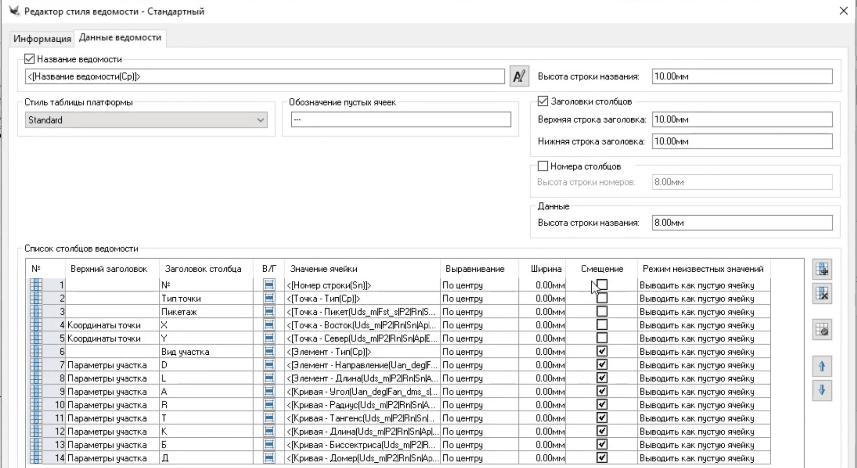Click В/Г icon in Пикетаж row

pos(268,312)
